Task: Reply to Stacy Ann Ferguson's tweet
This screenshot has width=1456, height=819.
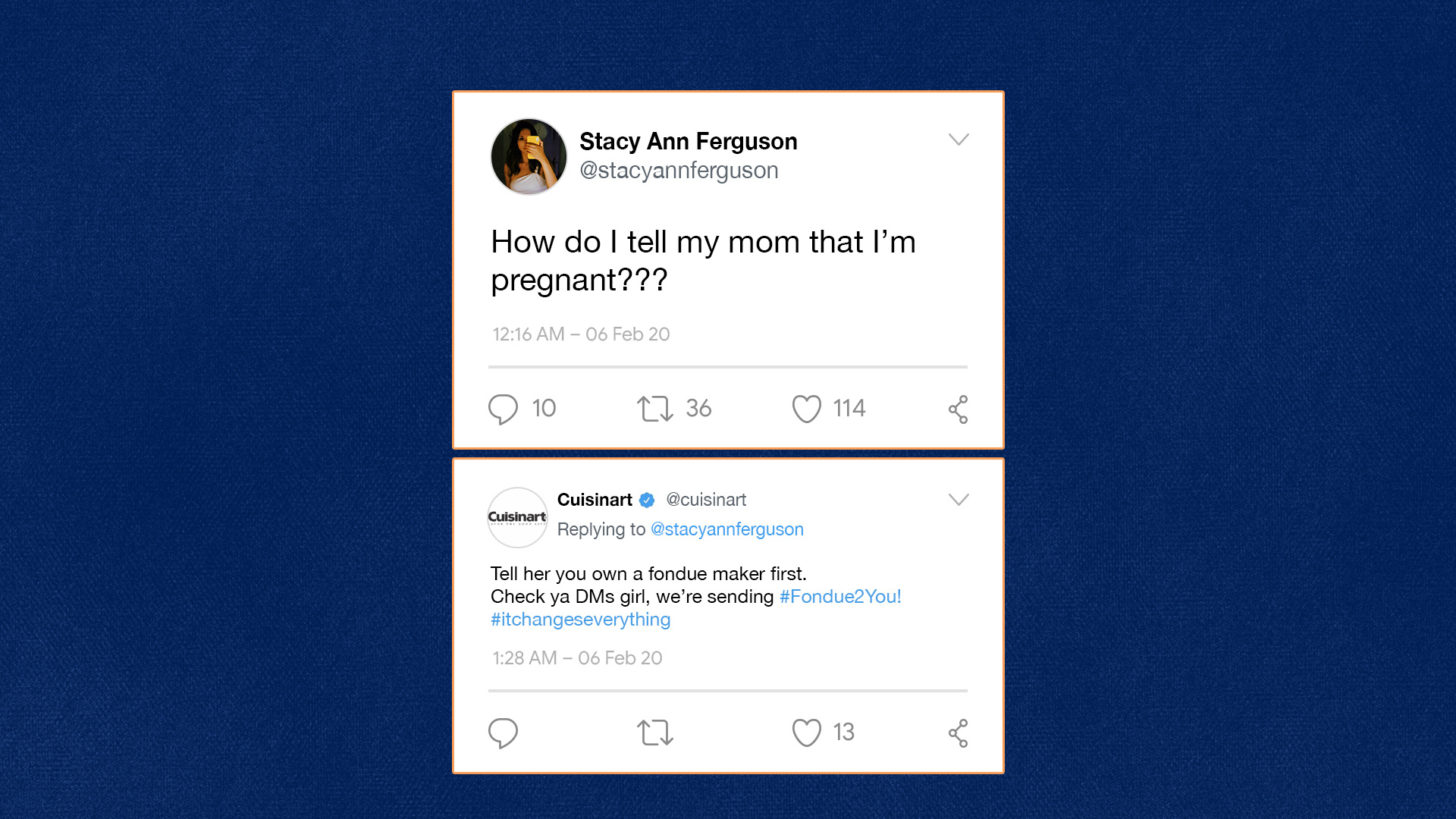Action: (x=503, y=409)
